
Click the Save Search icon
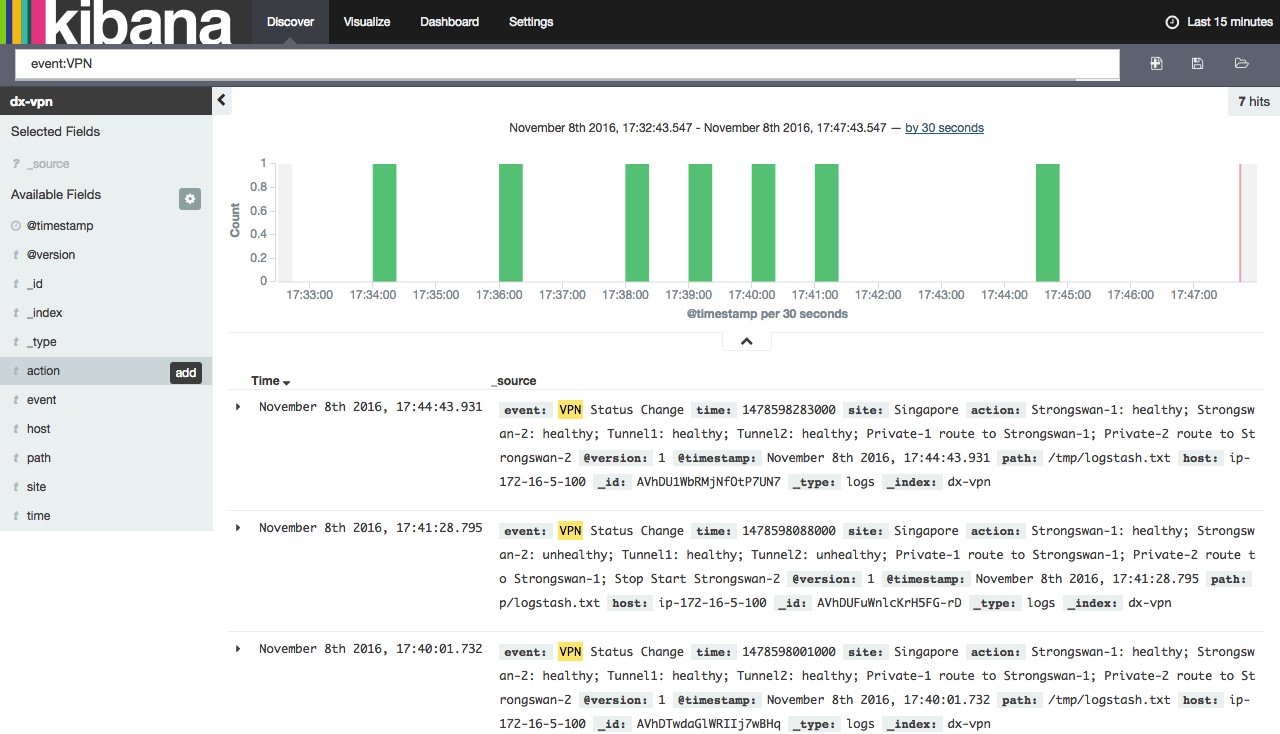pos(1198,64)
